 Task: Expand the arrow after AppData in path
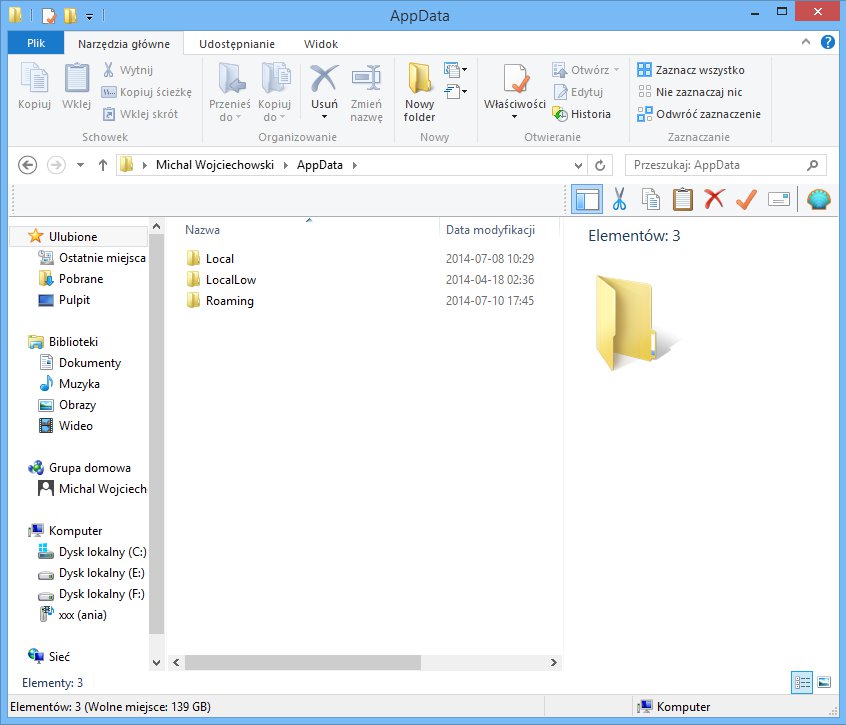point(354,165)
